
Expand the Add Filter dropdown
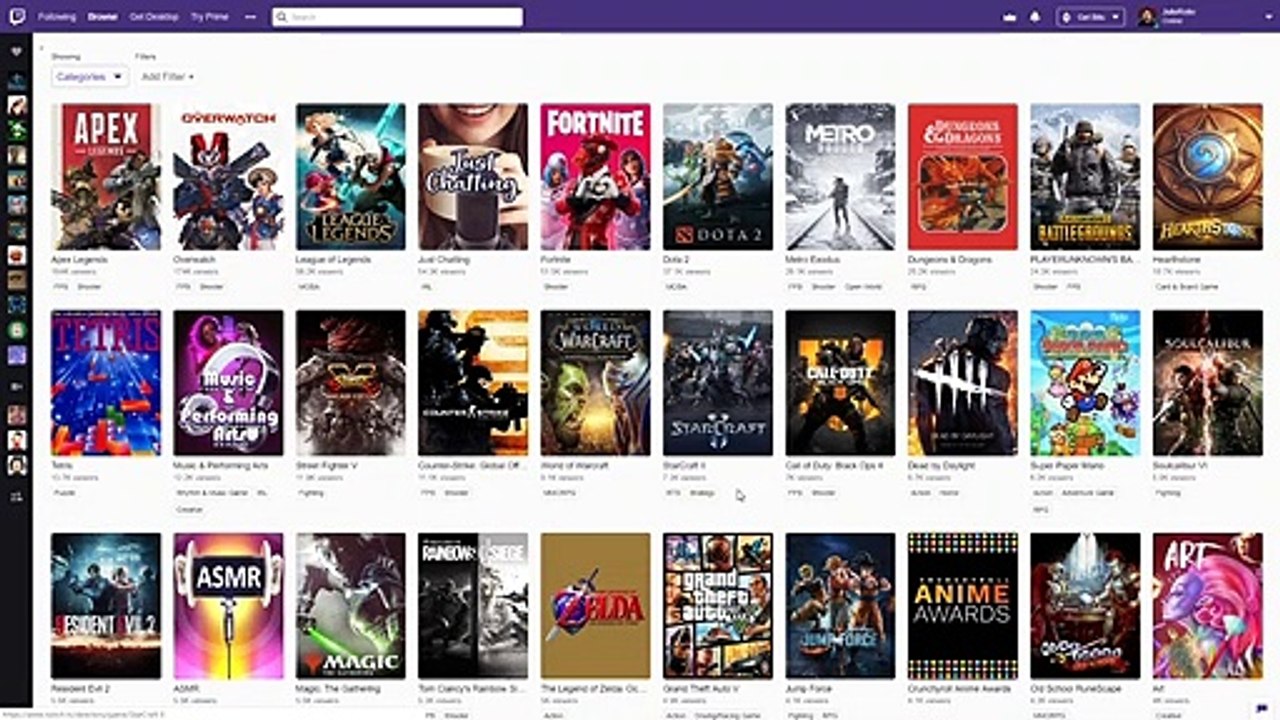click(167, 76)
